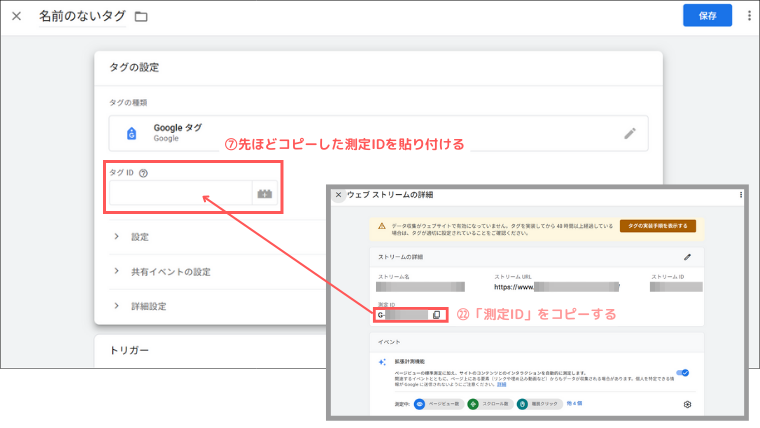Image resolution: width=760 pixels, height=428 pixels.
Task: Edit the tag type with the pencil icon
Action: click(630, 133)
